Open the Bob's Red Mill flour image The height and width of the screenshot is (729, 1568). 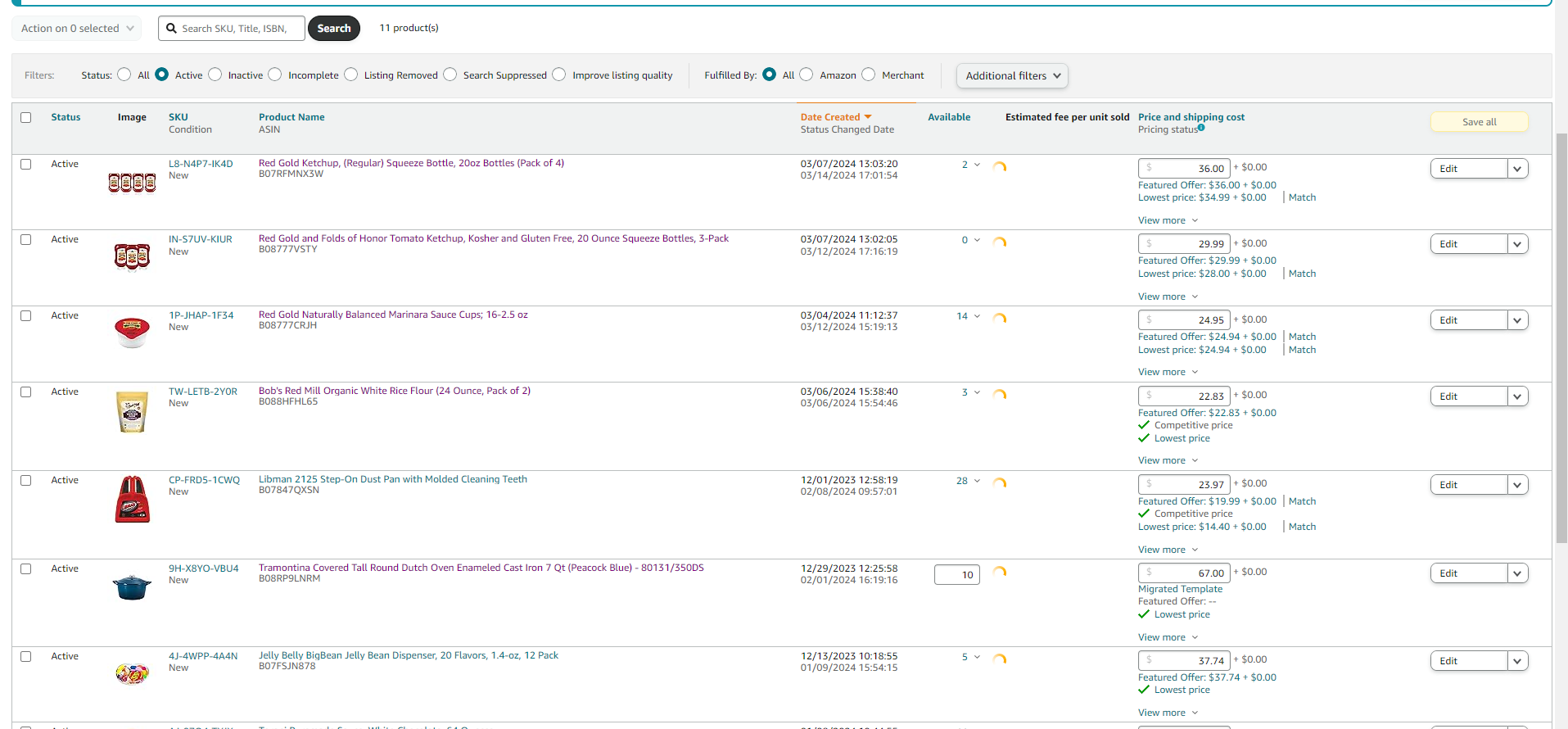(132, 411)
